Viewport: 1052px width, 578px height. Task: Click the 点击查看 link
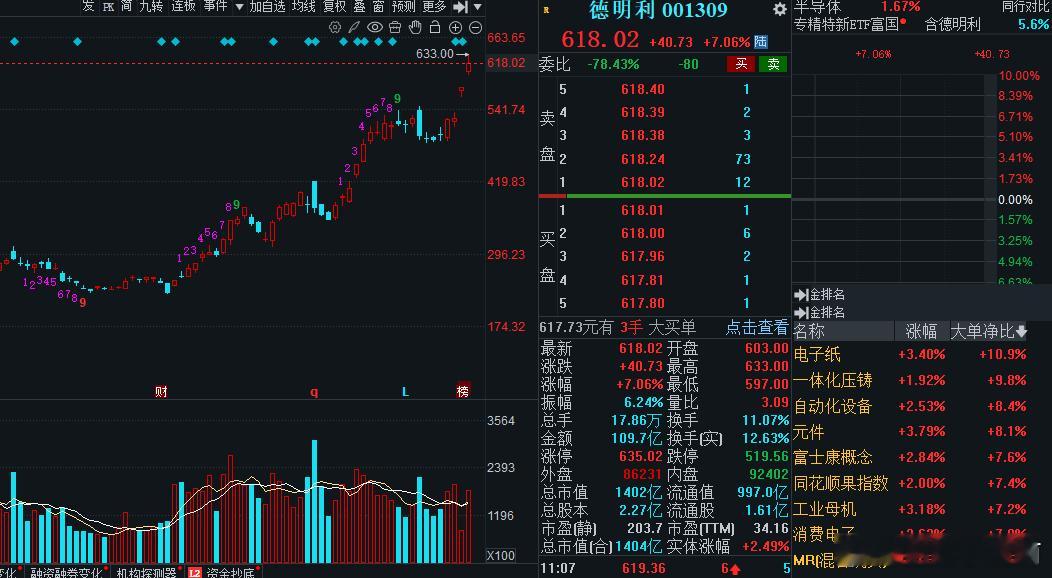pos(756,327)
